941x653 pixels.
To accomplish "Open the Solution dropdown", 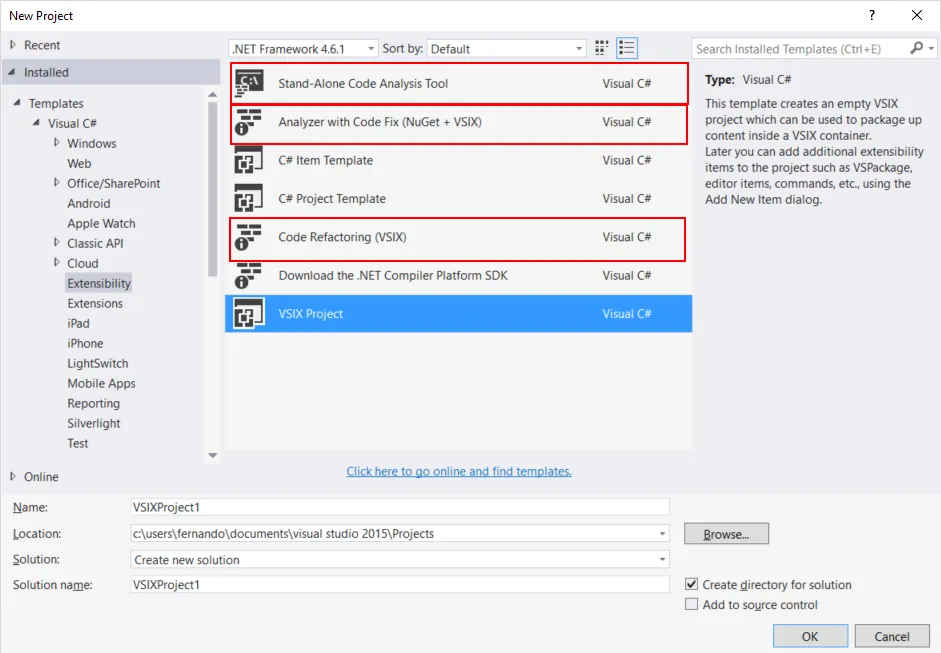I will tap(400, 560).
